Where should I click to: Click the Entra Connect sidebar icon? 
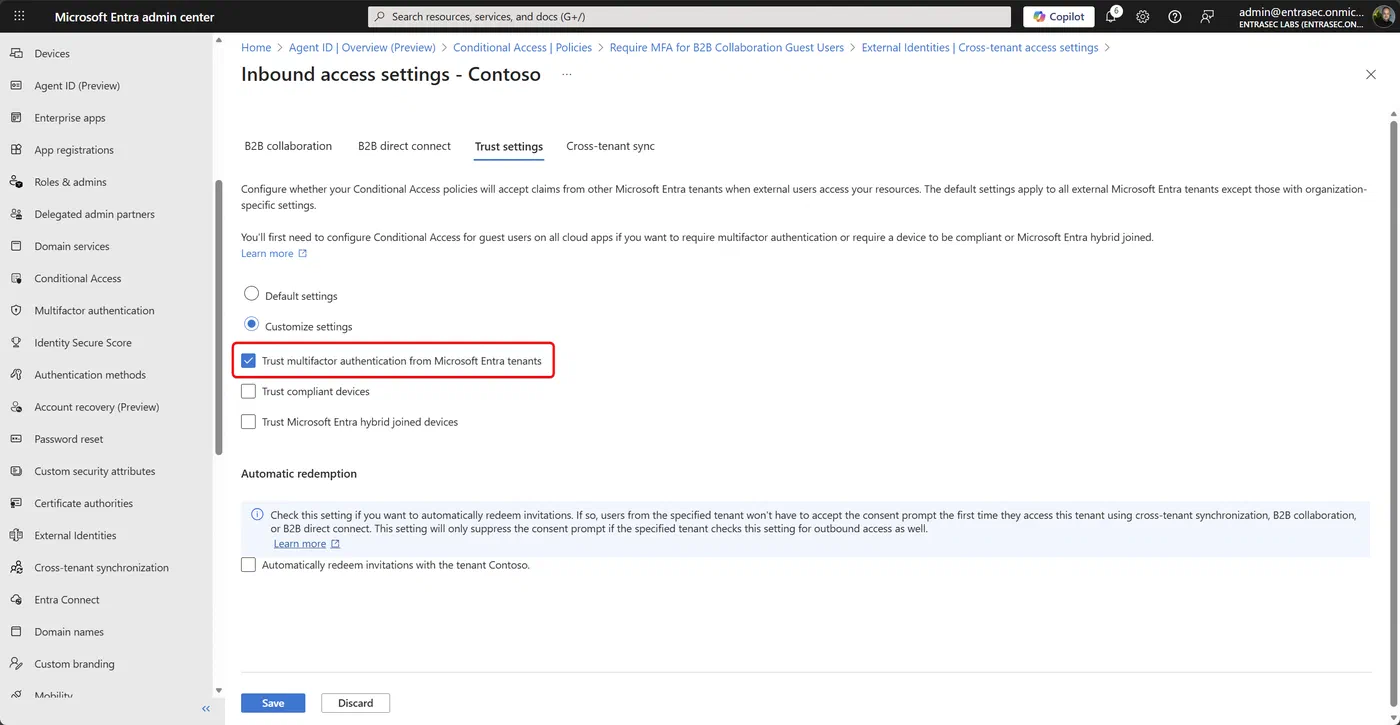click(16, 599)
